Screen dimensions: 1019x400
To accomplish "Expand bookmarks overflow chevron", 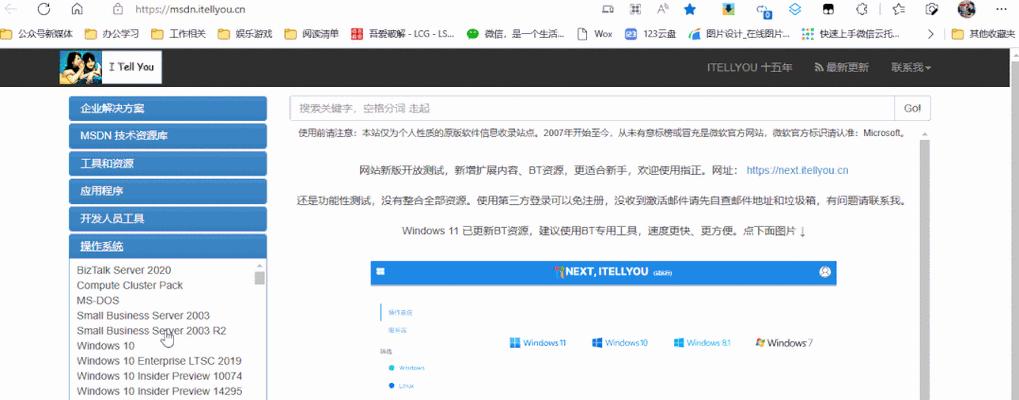I will (x=931, y=34).
